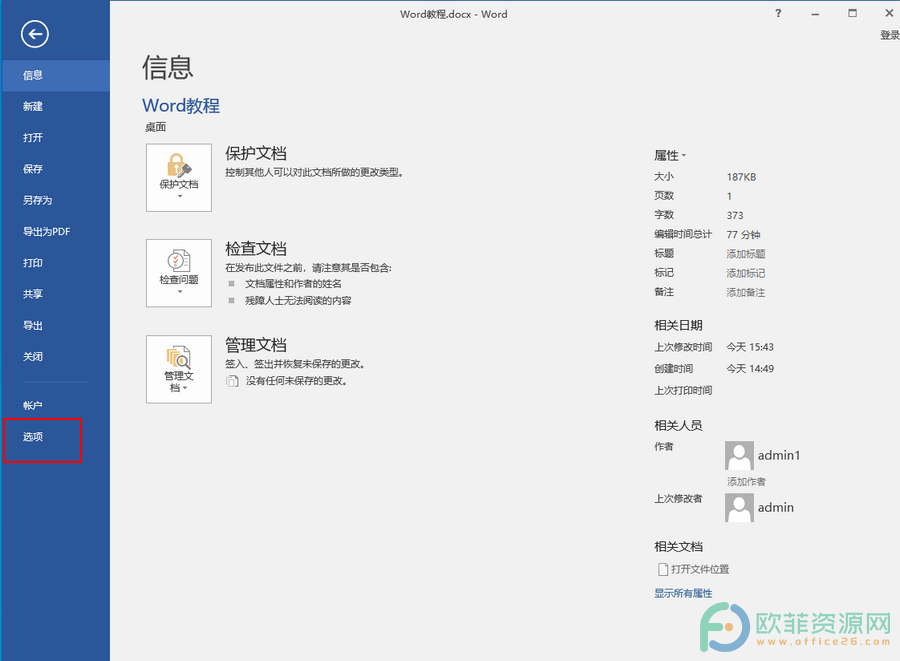Click the 管理文档 section heading
Viewport: 900px width, 661px height.
[x=256, y=345]
